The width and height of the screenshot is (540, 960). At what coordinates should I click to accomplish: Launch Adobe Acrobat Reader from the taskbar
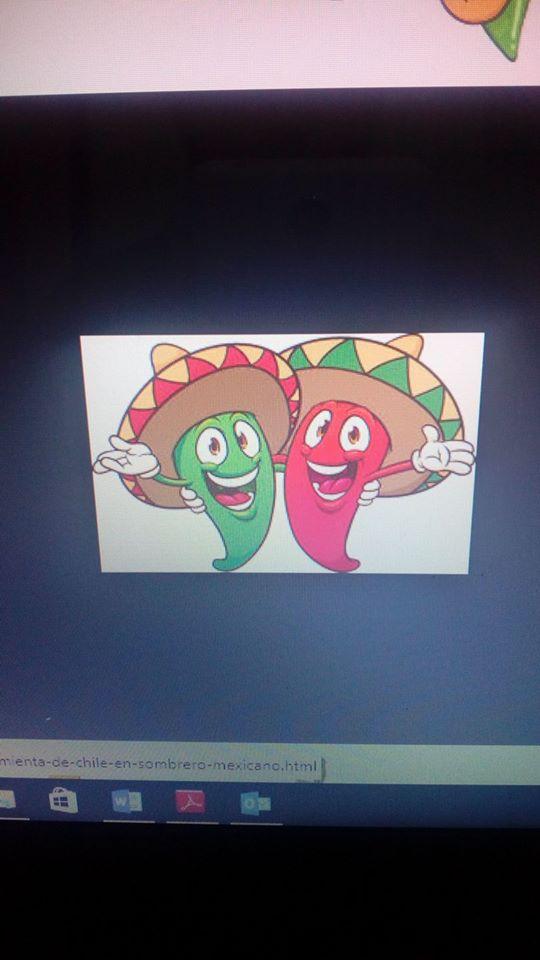190,801
